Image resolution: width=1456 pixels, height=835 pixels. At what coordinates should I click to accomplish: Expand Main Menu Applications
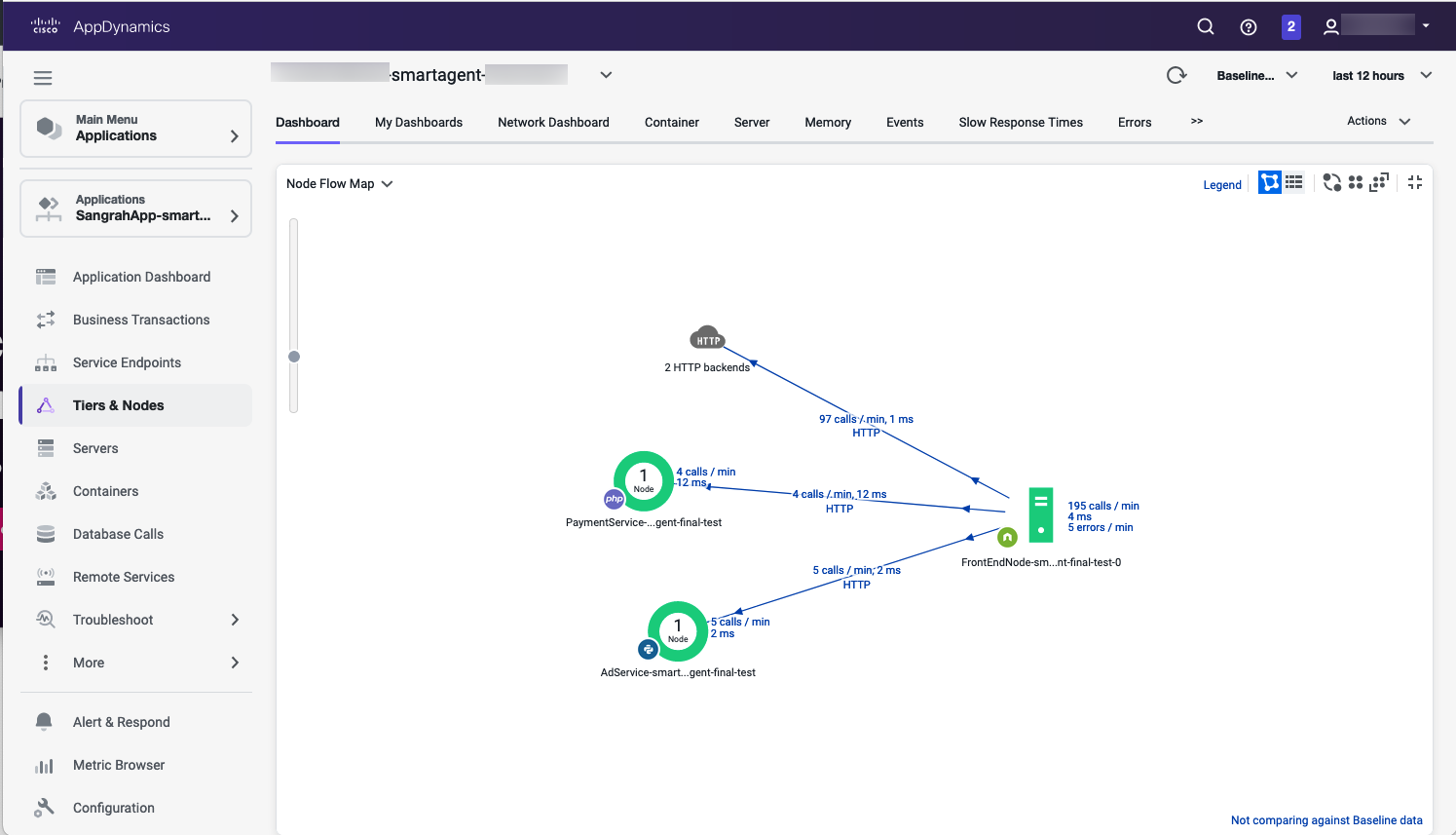(x=136, y=129)
